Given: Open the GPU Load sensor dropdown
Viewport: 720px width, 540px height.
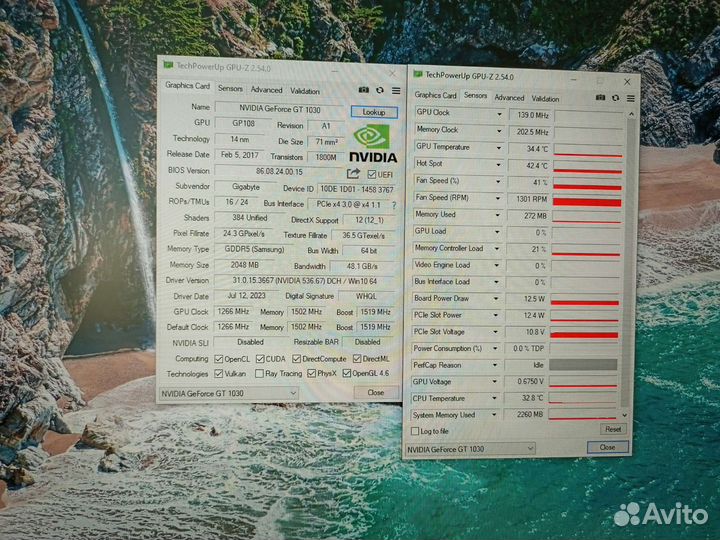Looking at the screenshot, I should (x=497, y=232).
